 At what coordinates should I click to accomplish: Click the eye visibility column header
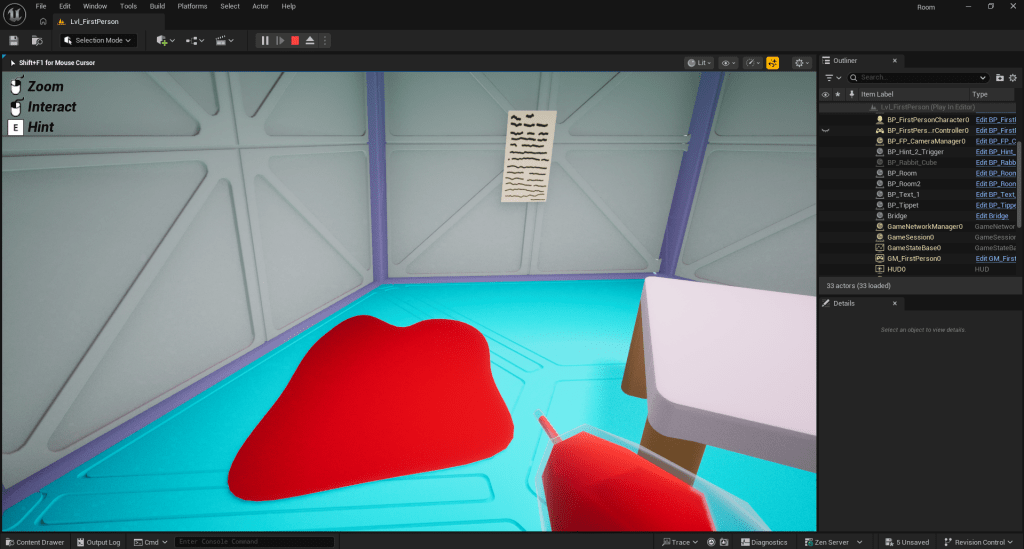point(826,94)
